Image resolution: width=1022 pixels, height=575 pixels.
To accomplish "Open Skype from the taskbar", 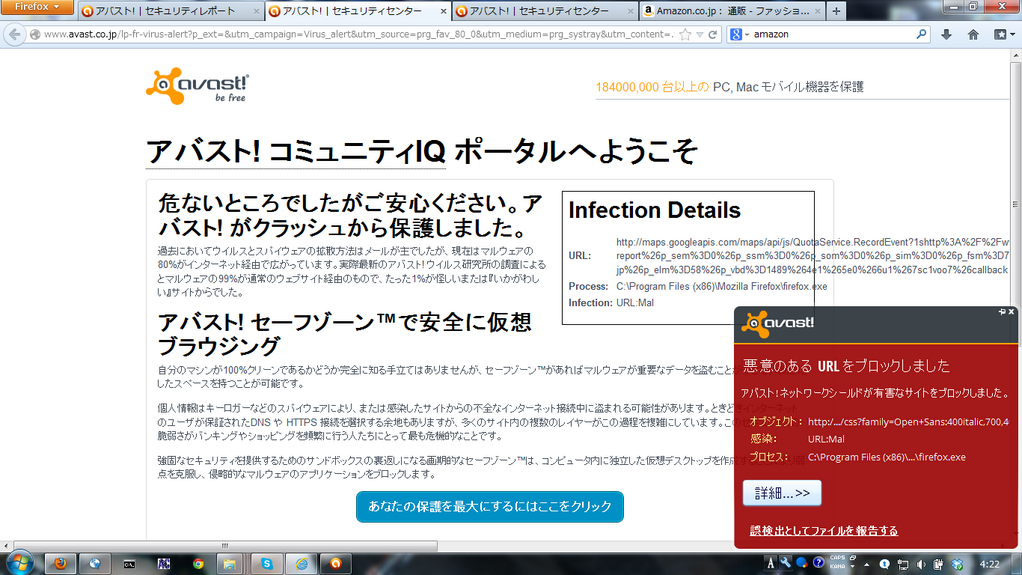I will [x=267, y=564].
